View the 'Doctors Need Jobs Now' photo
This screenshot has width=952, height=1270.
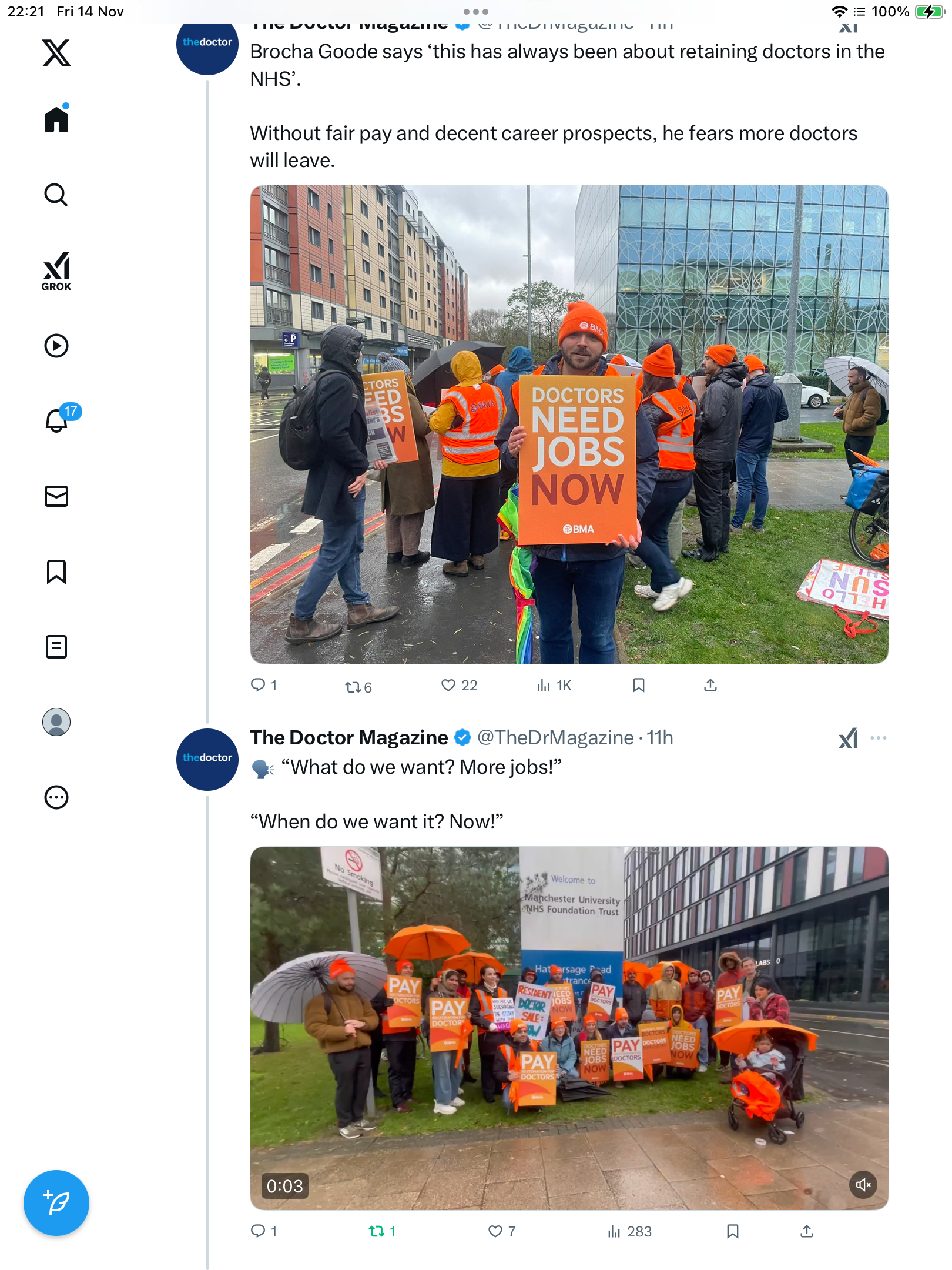tap(569, 425)
